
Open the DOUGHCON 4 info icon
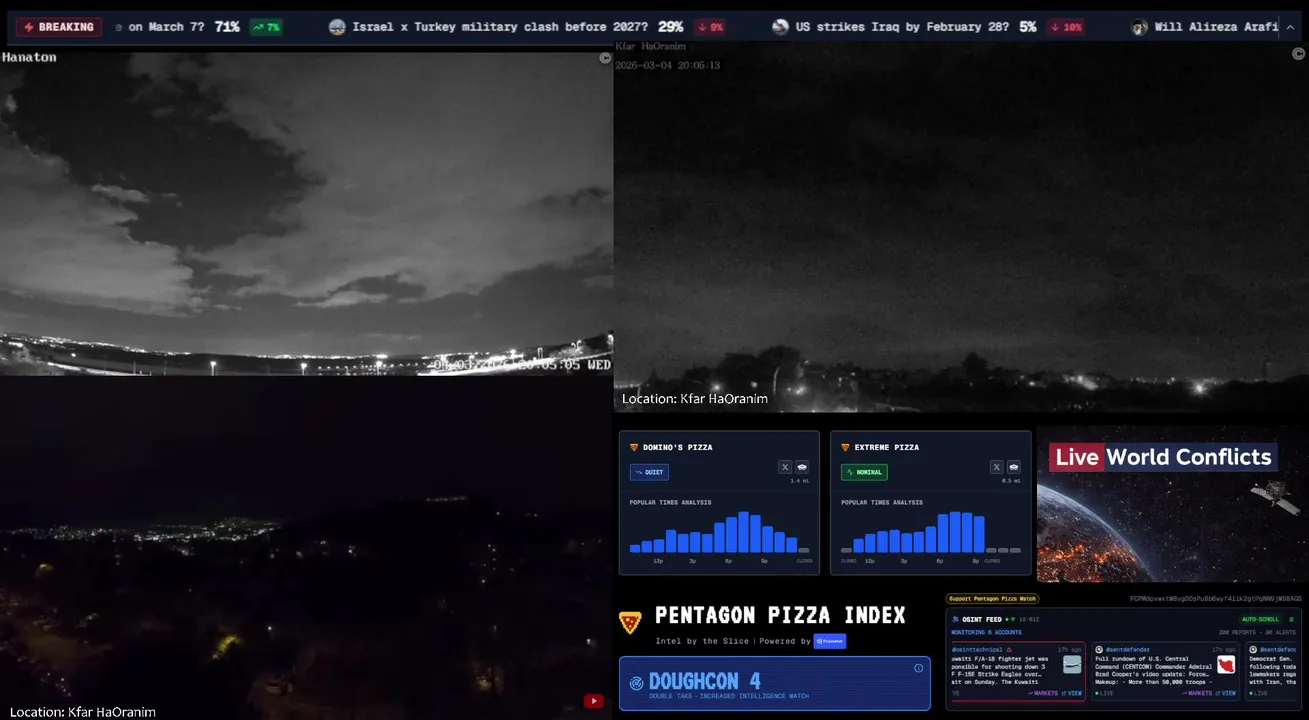[918, 668]
